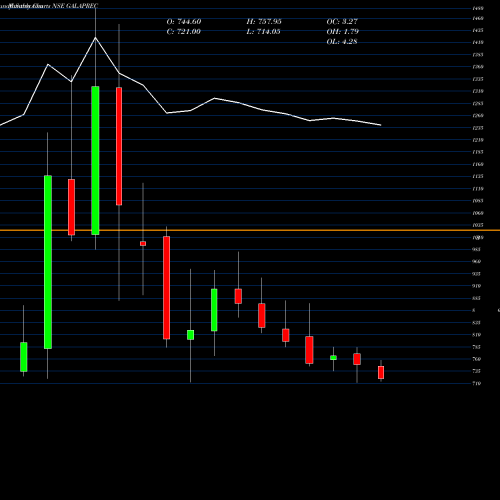The image size is (500, 500).
Task: Click the 1260 price axis label
Action: click(478, 116)
